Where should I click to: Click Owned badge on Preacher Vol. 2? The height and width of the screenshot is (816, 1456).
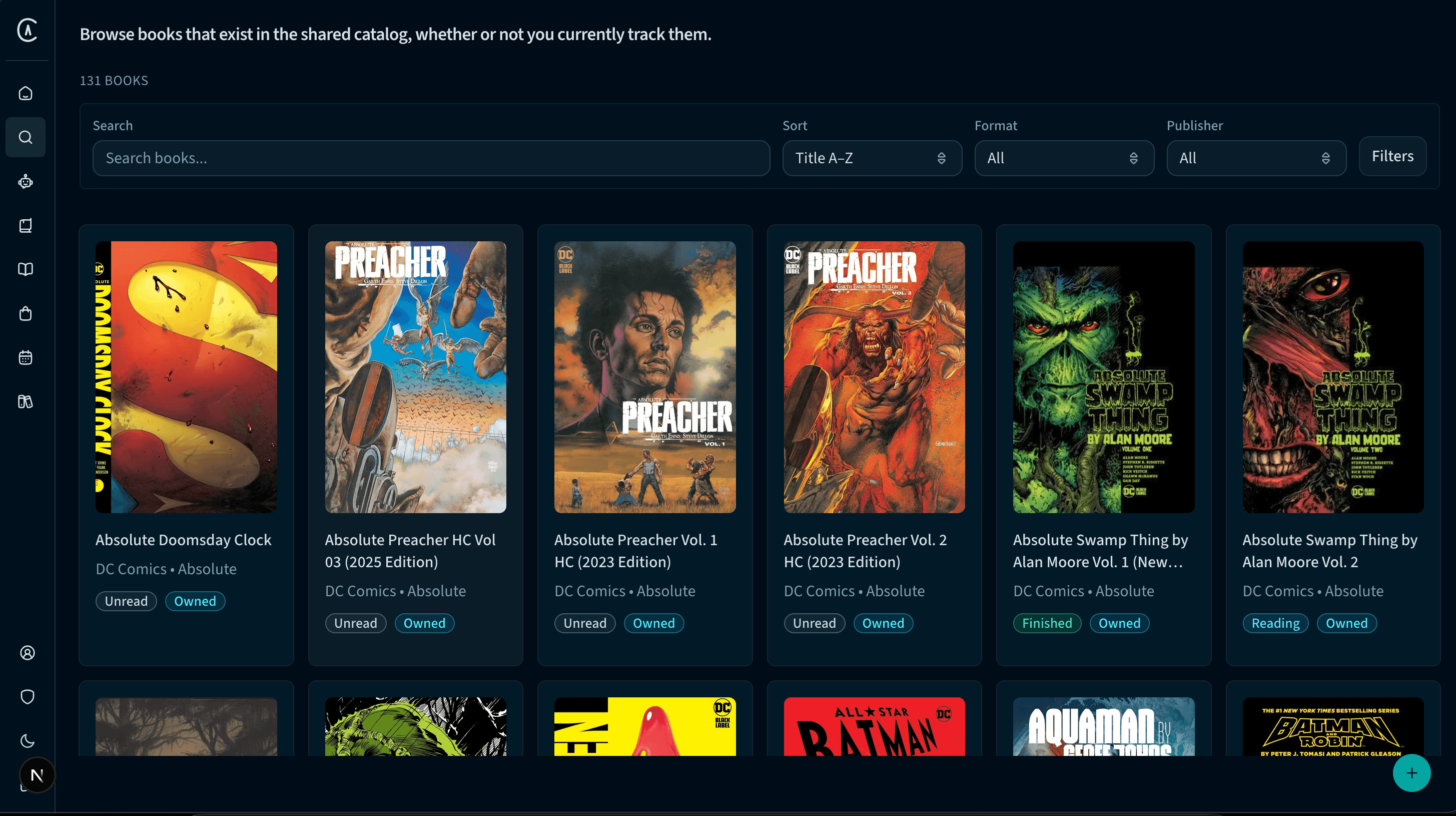pos(884,623)
